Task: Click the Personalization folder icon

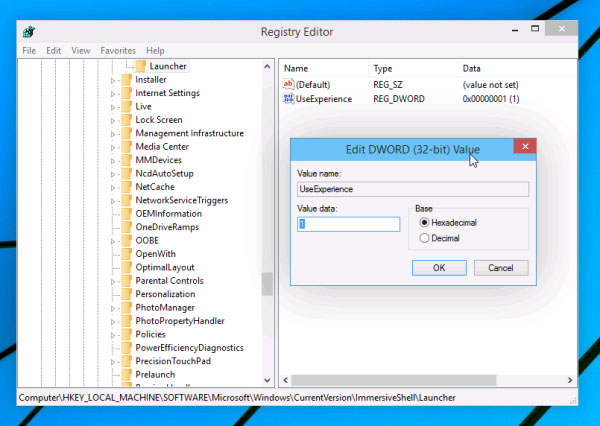Action: pos(126,294)
